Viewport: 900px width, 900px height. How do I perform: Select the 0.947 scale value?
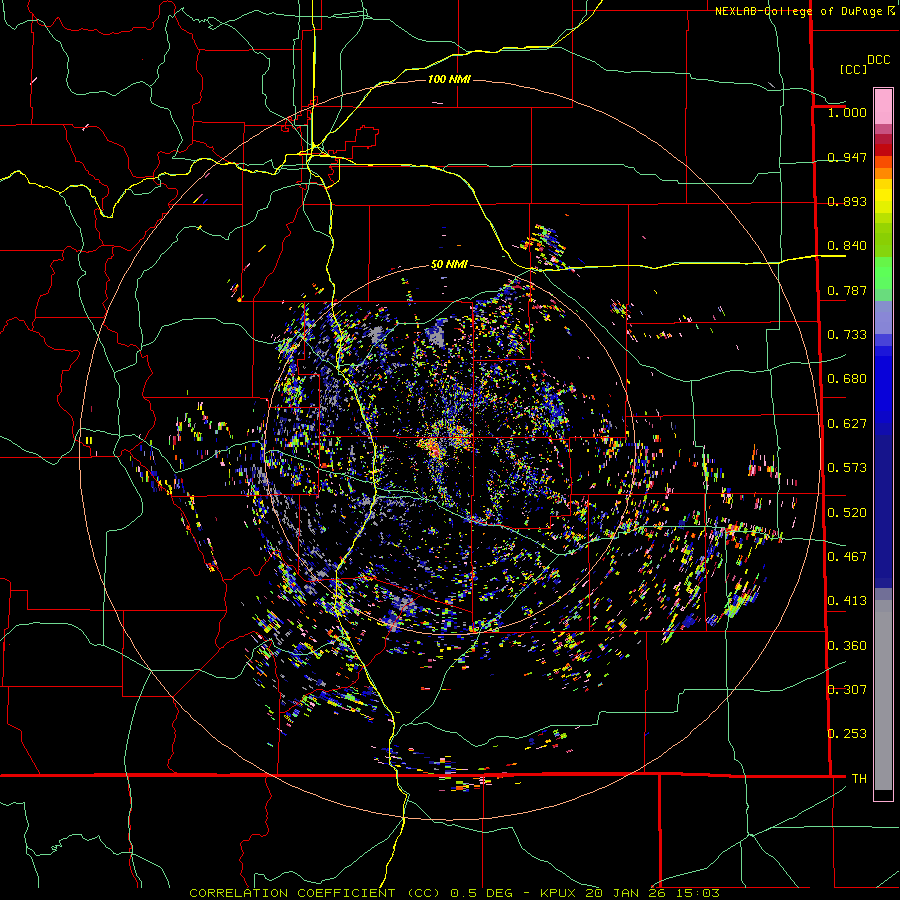coord(847,157)
